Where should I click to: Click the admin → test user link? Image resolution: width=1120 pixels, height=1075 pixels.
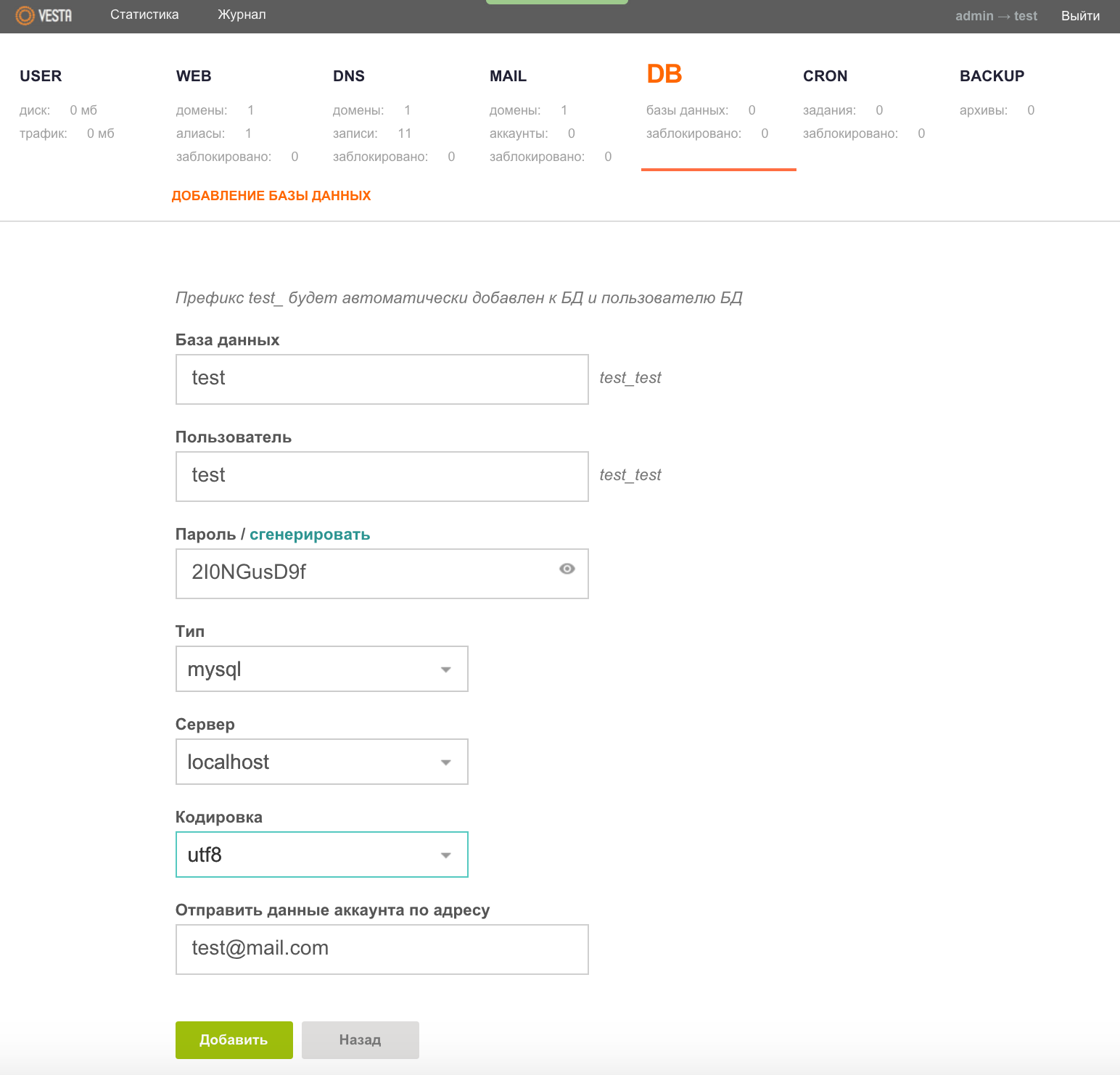pos(996,16)
